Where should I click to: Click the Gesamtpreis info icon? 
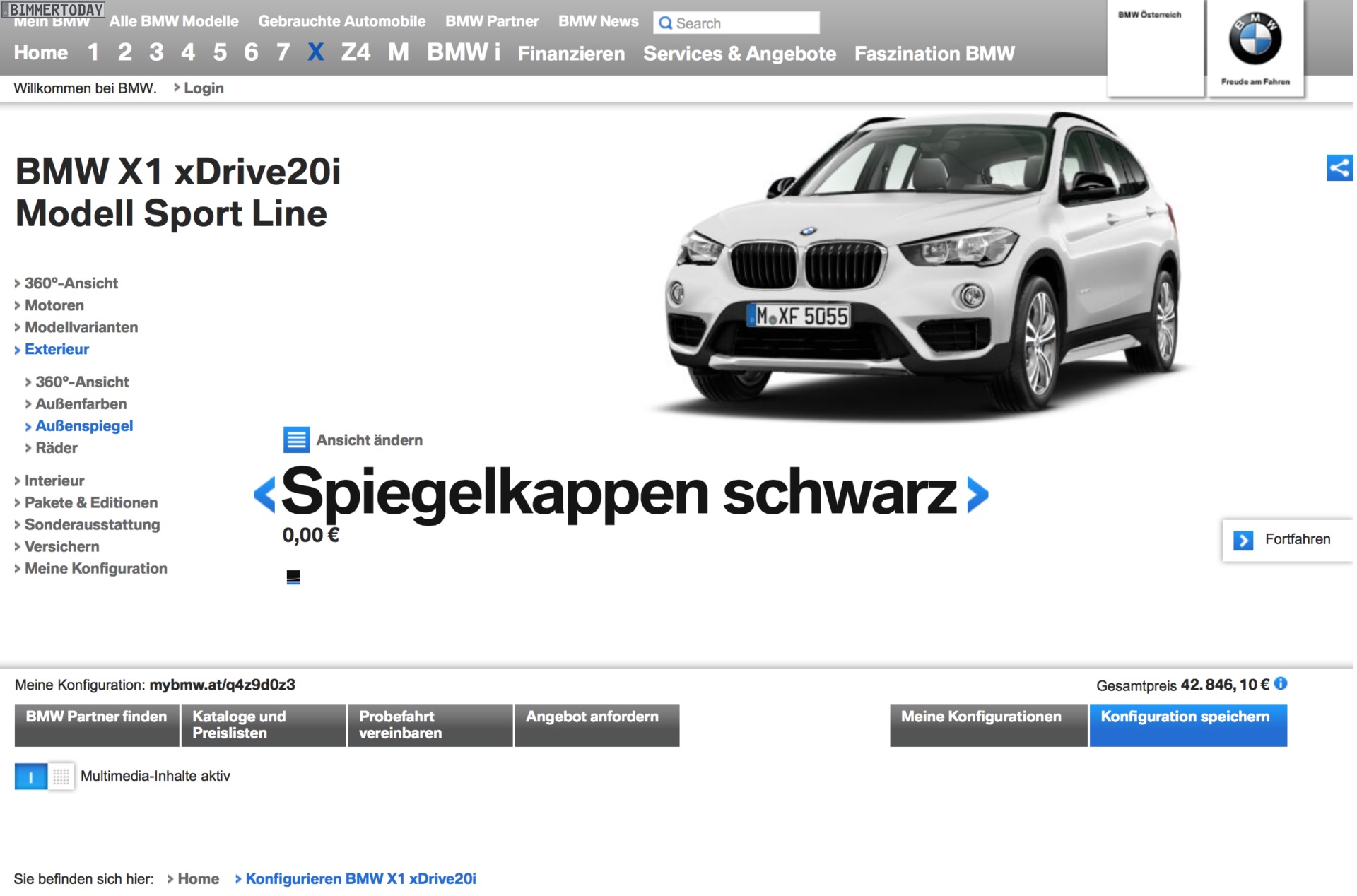[x=1281, y=683]
